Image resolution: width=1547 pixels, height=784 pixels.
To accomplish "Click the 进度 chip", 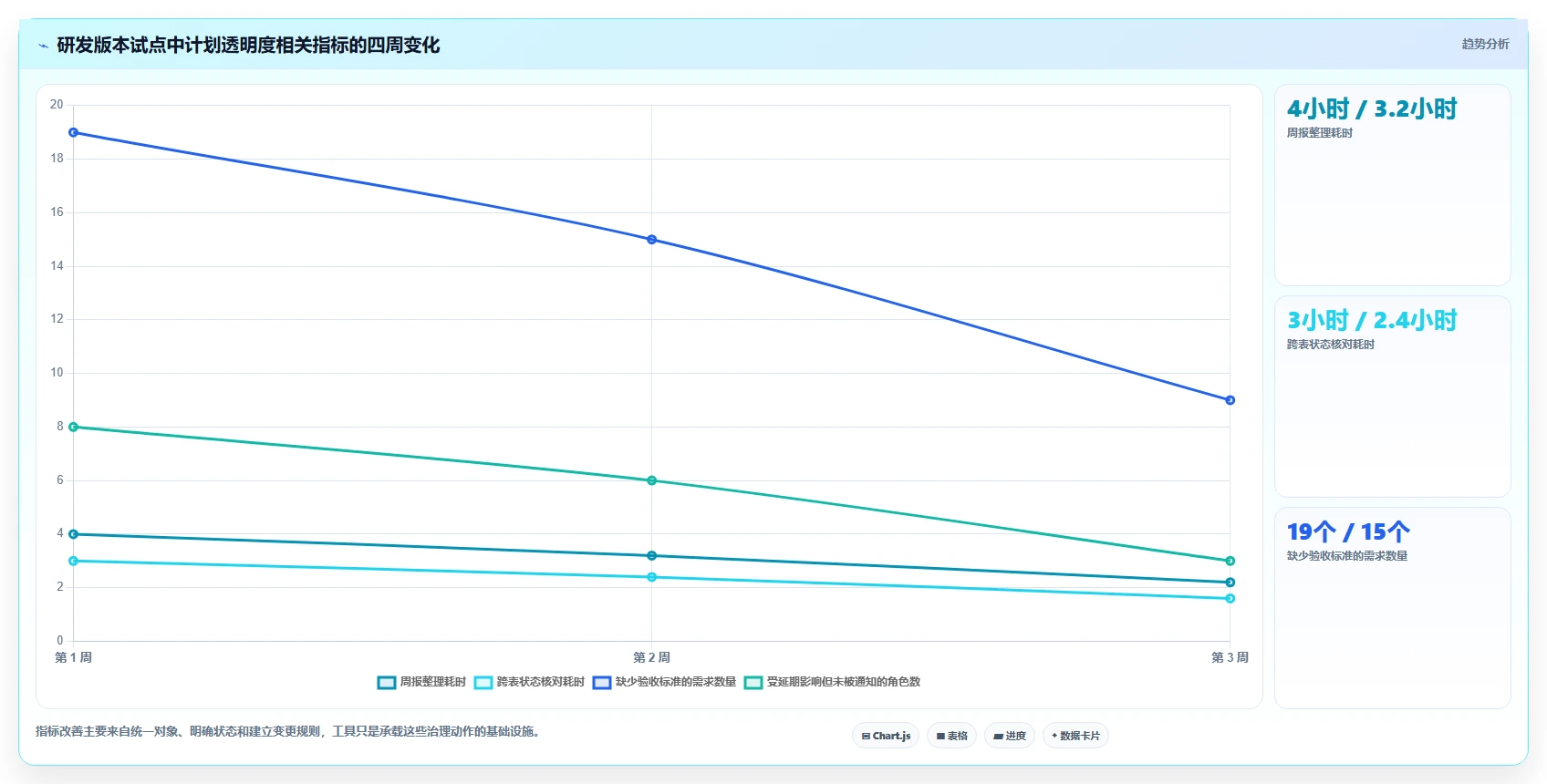I will coord(1010,736).
